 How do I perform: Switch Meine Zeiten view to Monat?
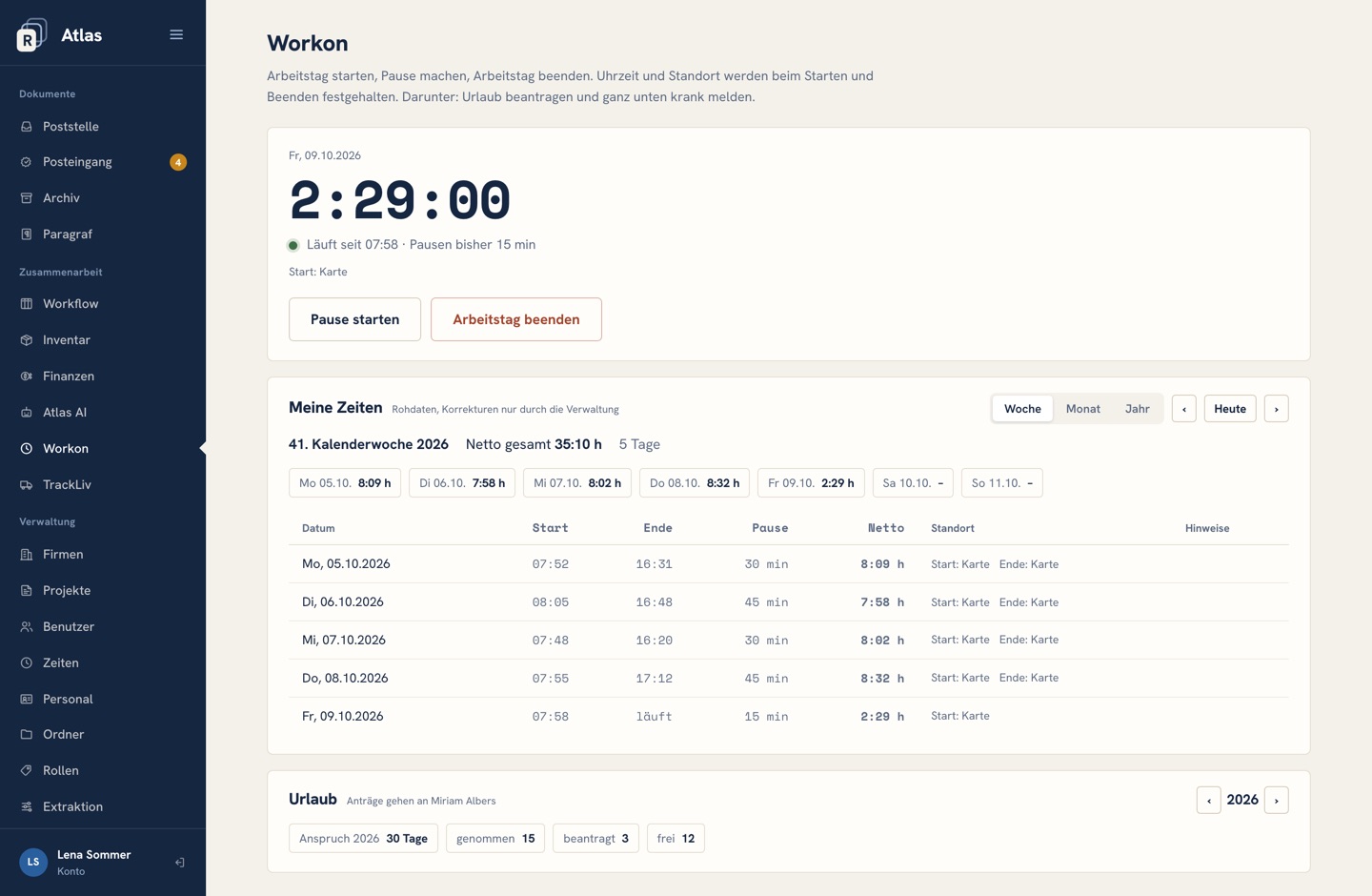coord(1083,409)
